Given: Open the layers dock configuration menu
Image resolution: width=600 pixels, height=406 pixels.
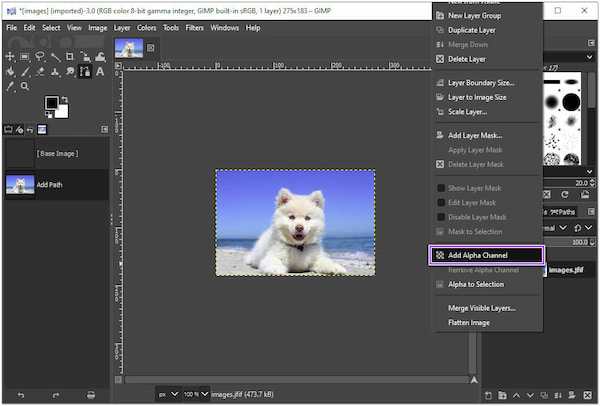Looking at the screenshot, I should click(x=591, y=211).
